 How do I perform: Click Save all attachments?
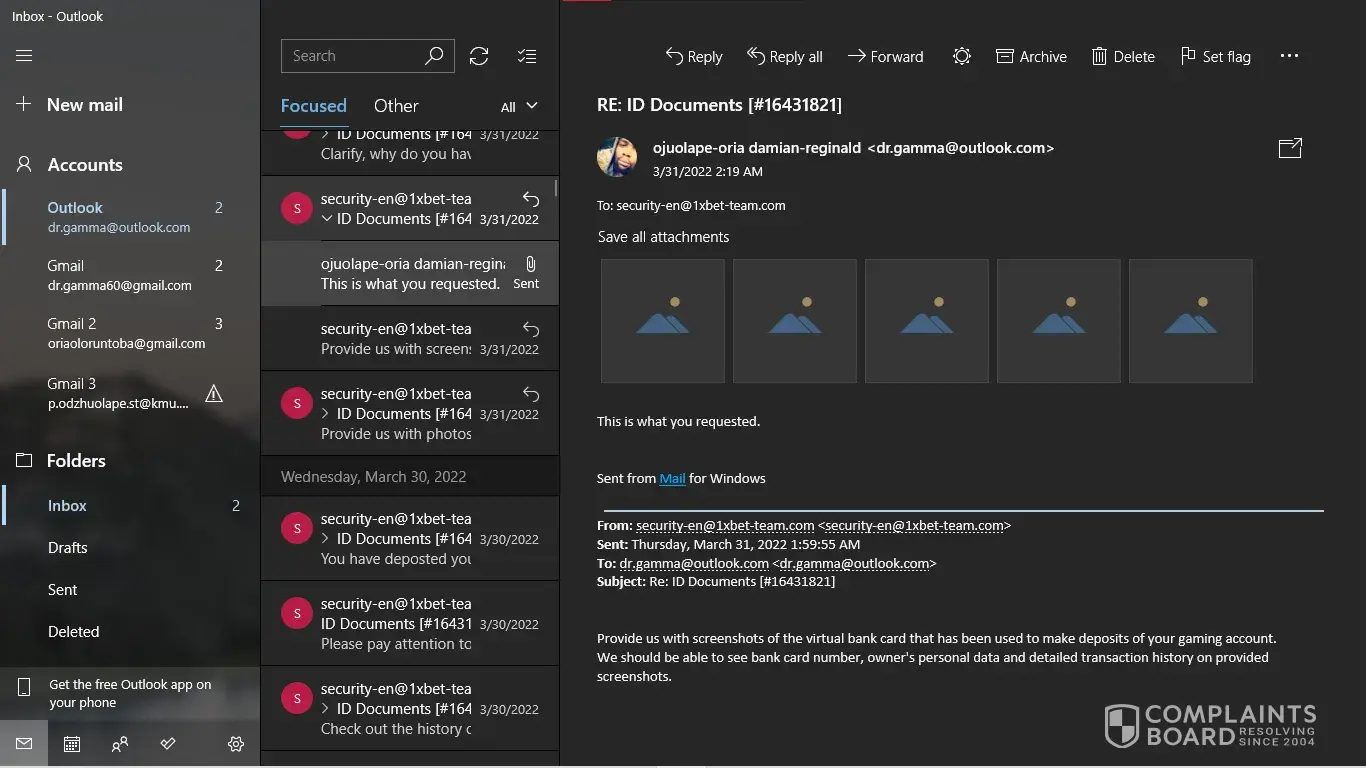663,237
